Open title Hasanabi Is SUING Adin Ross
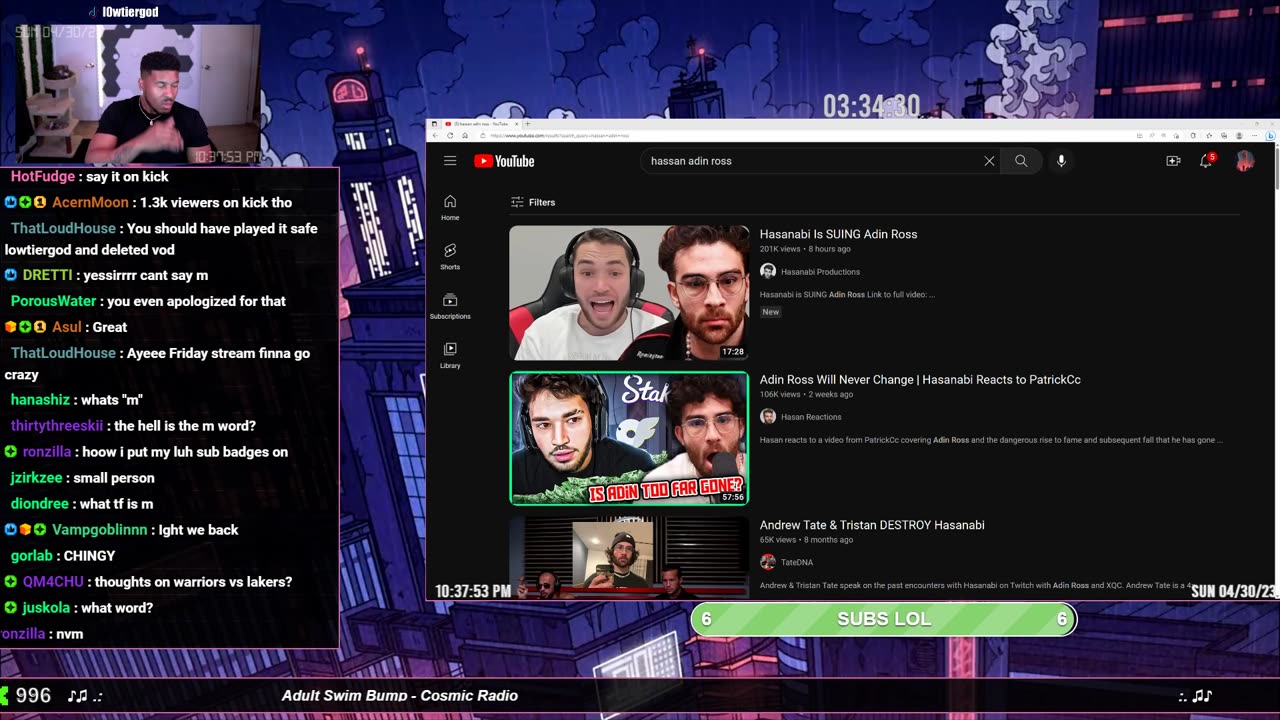Image resolution: width=1280 pixels, height=720 pixels. coord(838,234)
